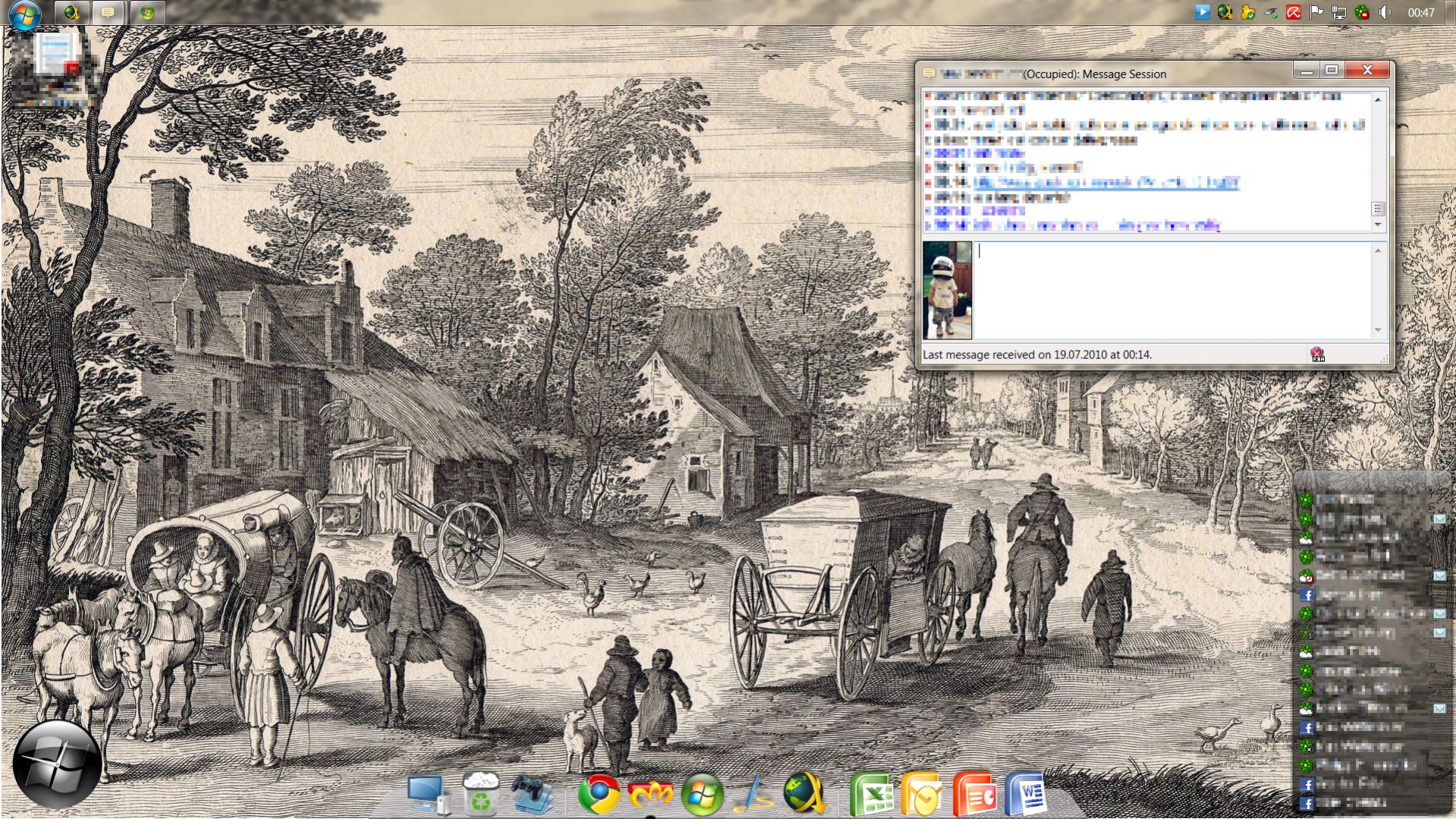1456x819 pixels.
Task: Close the Message Session window
Action: click(x=1367, y=71)
